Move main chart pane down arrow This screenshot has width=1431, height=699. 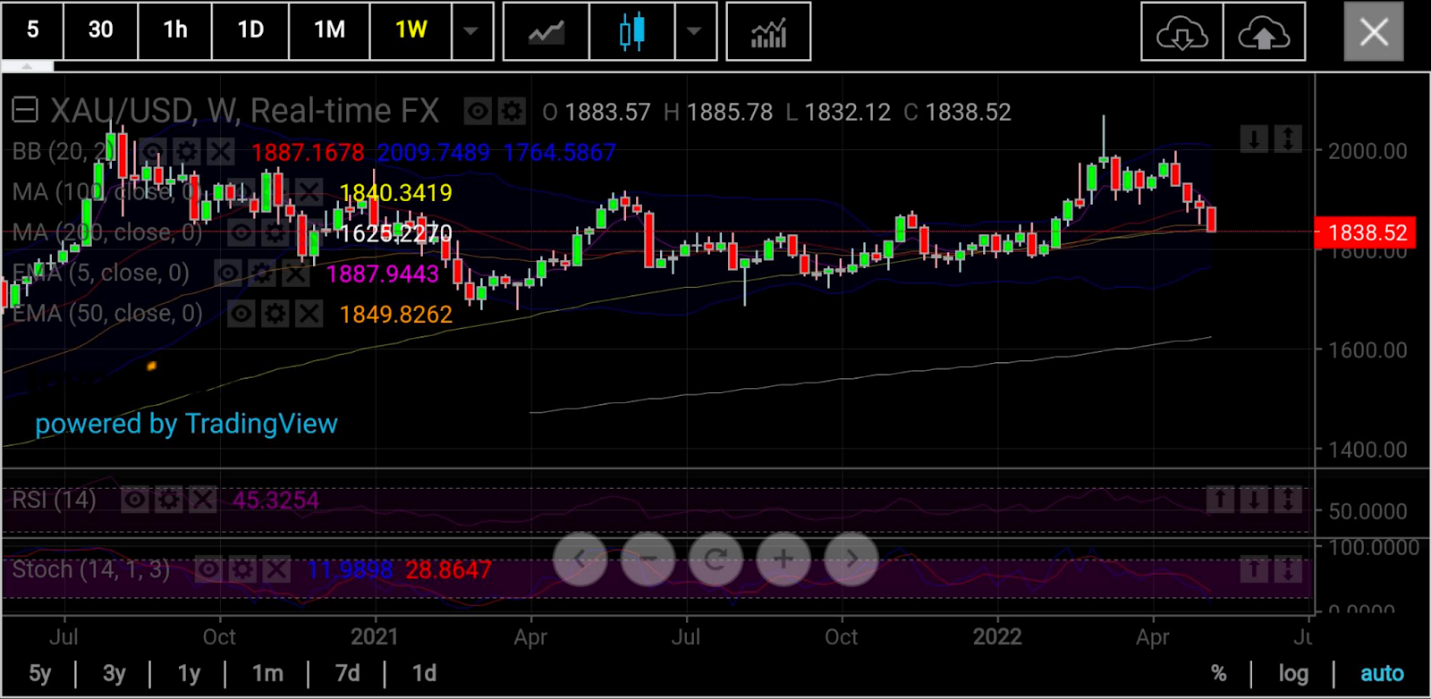[x=1254, y=139]
